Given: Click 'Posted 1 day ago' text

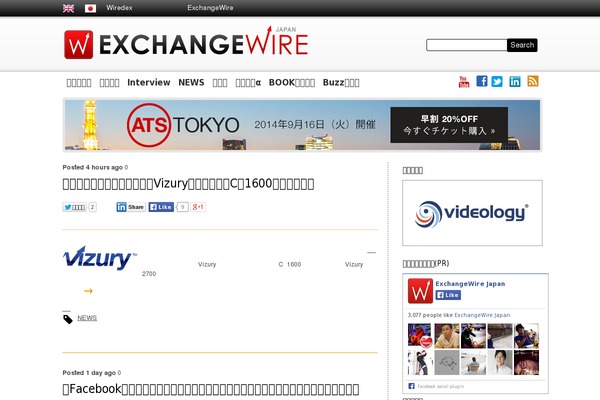Looking at the screenshot, I should pyautogui.click(x=89, y=373).
